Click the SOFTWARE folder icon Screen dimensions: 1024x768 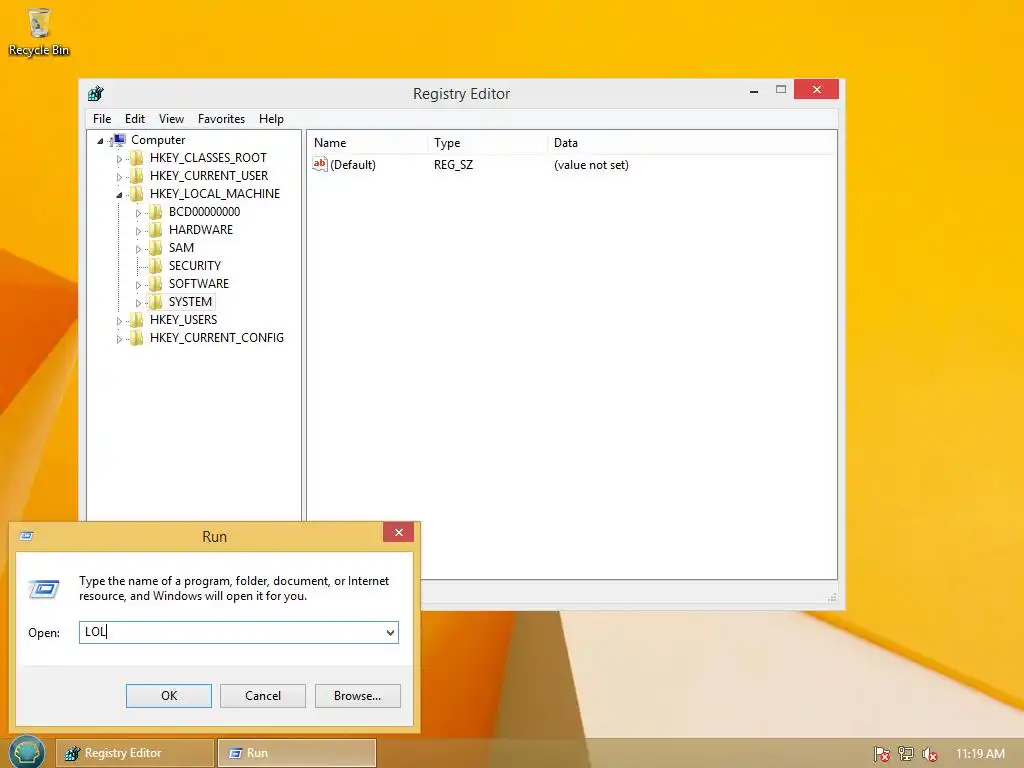click(155, 283)
